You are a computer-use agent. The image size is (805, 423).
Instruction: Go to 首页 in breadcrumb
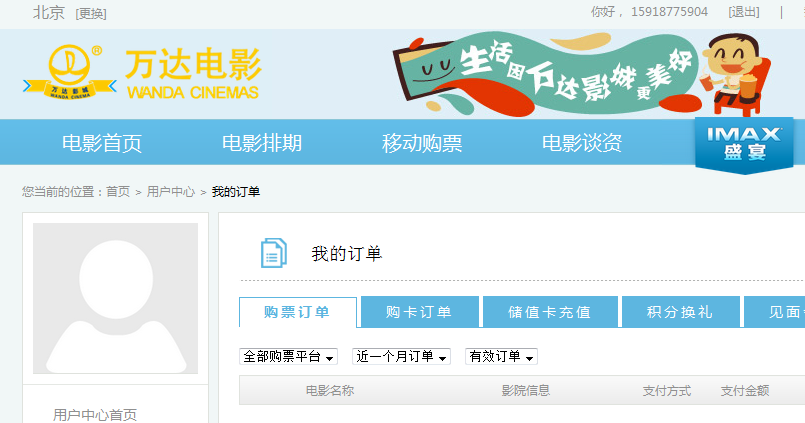(118, 192)
